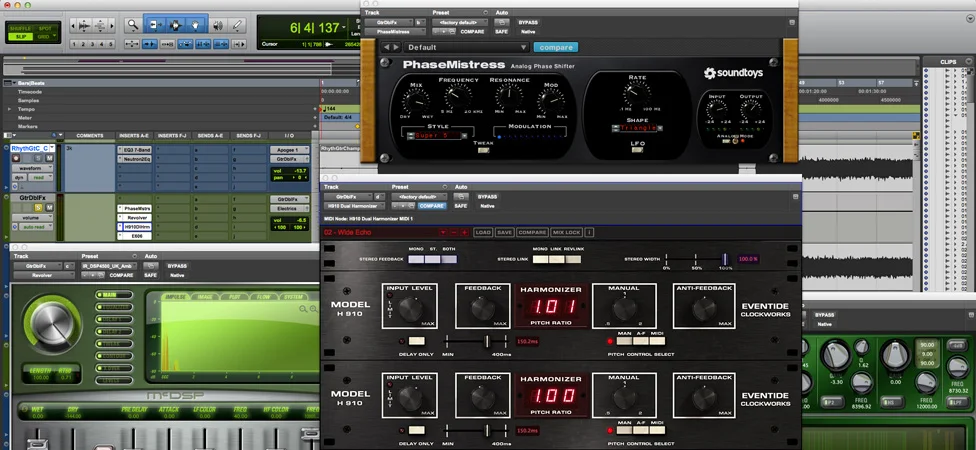Open the Triangle Shape selector
Screen dimensions: 976x450
(x=637, y=128)
